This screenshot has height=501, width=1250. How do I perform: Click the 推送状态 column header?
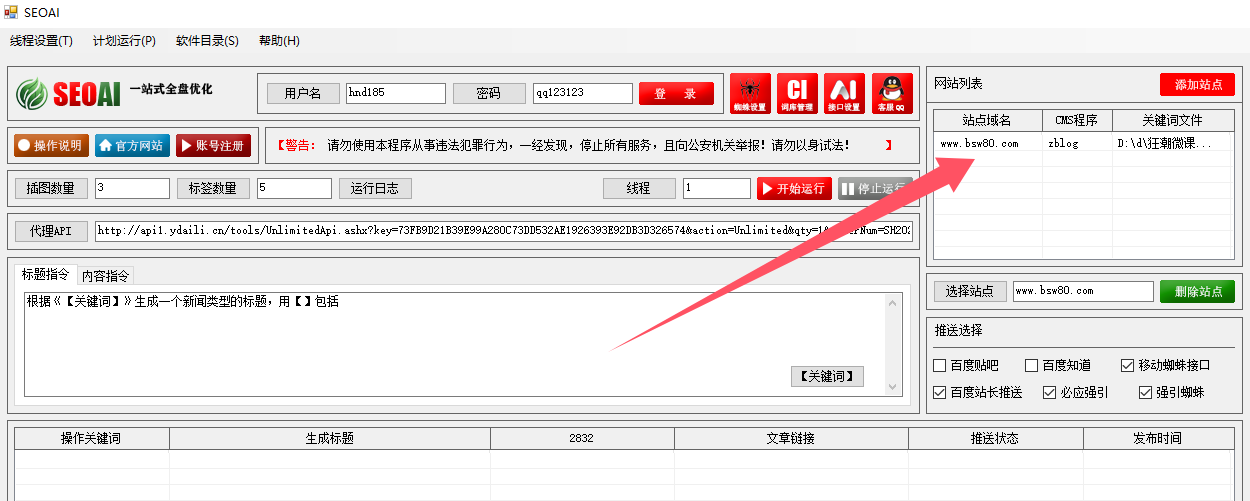point(995,438)
